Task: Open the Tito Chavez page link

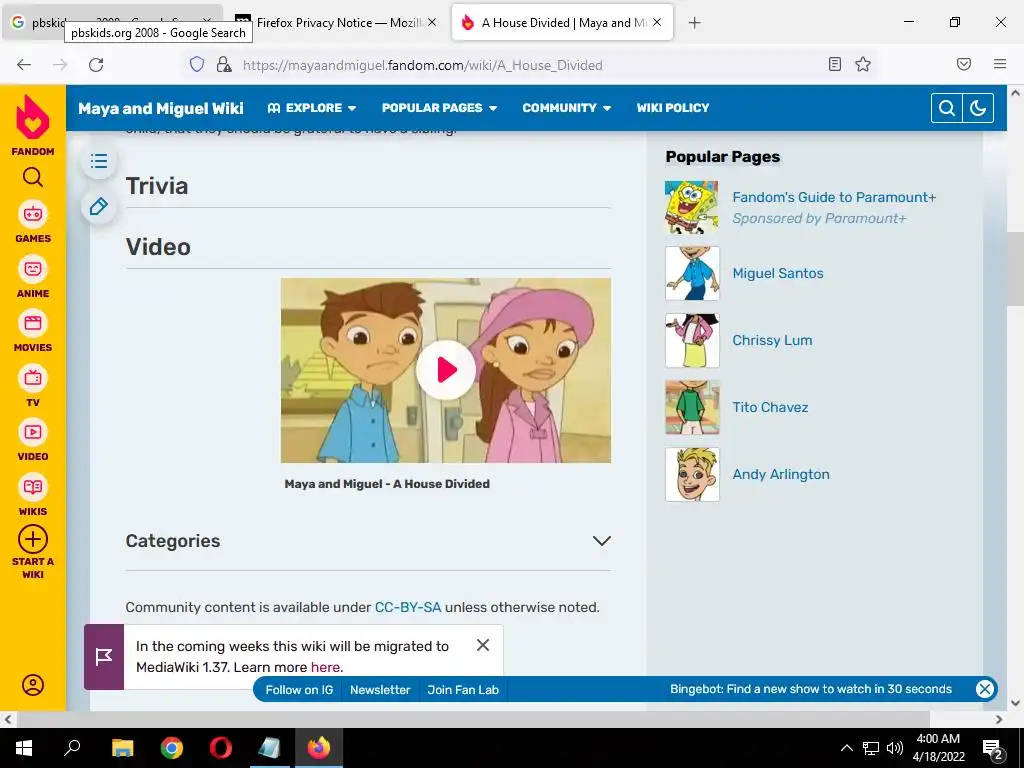Action: 770,407
